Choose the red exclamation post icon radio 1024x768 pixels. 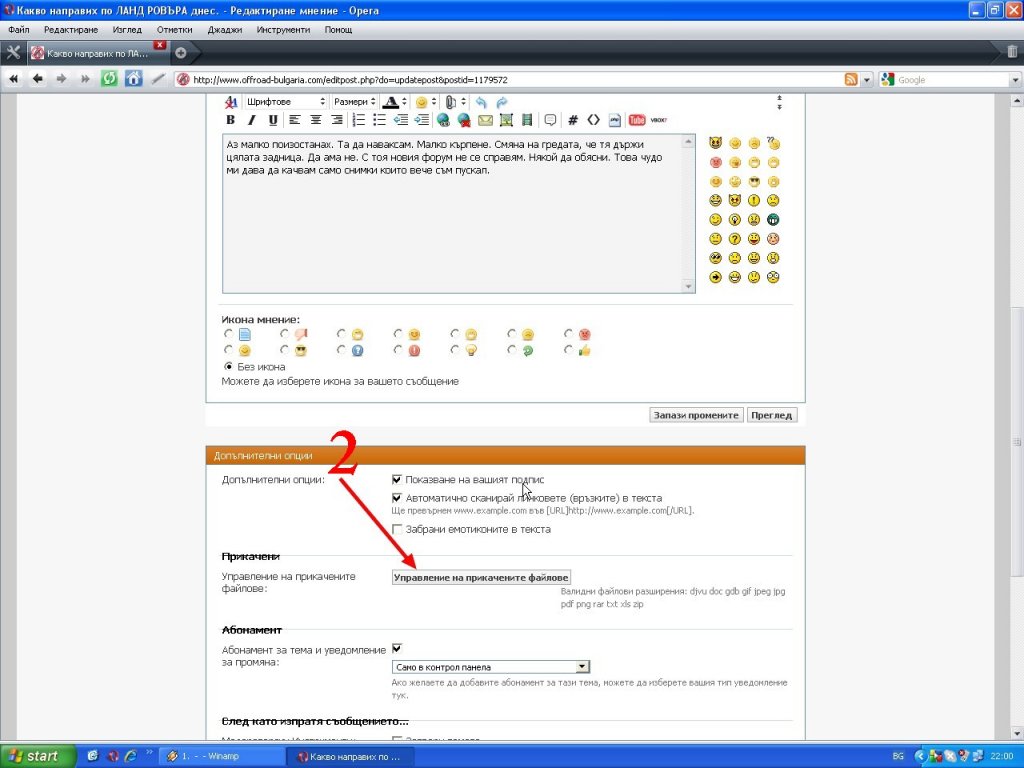coord(398,350)
